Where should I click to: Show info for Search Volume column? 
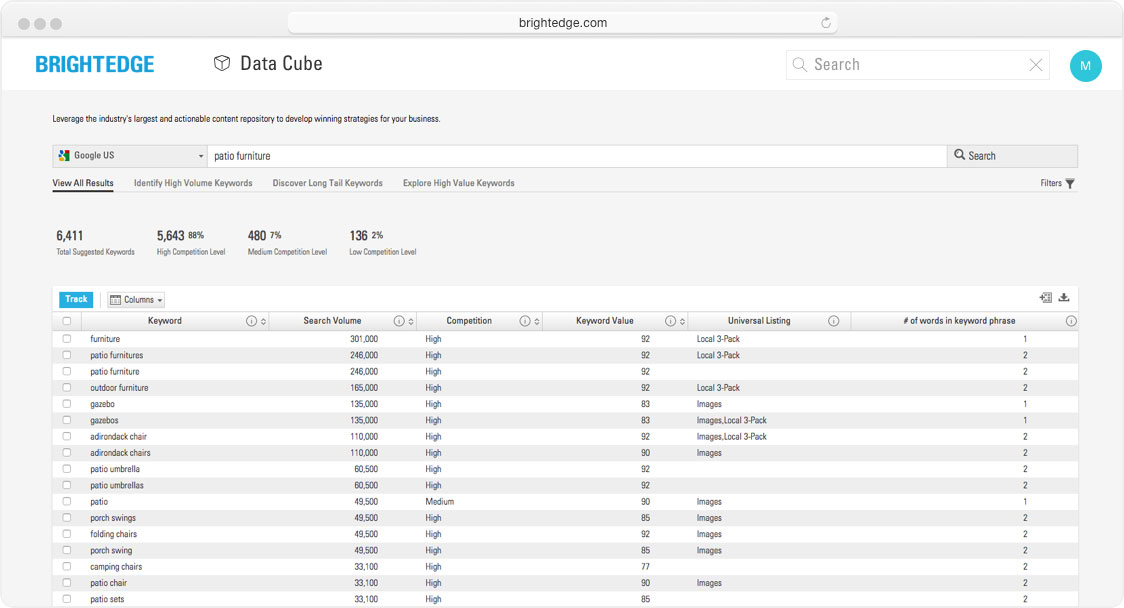pyautogui.click(x=399, y=321)
